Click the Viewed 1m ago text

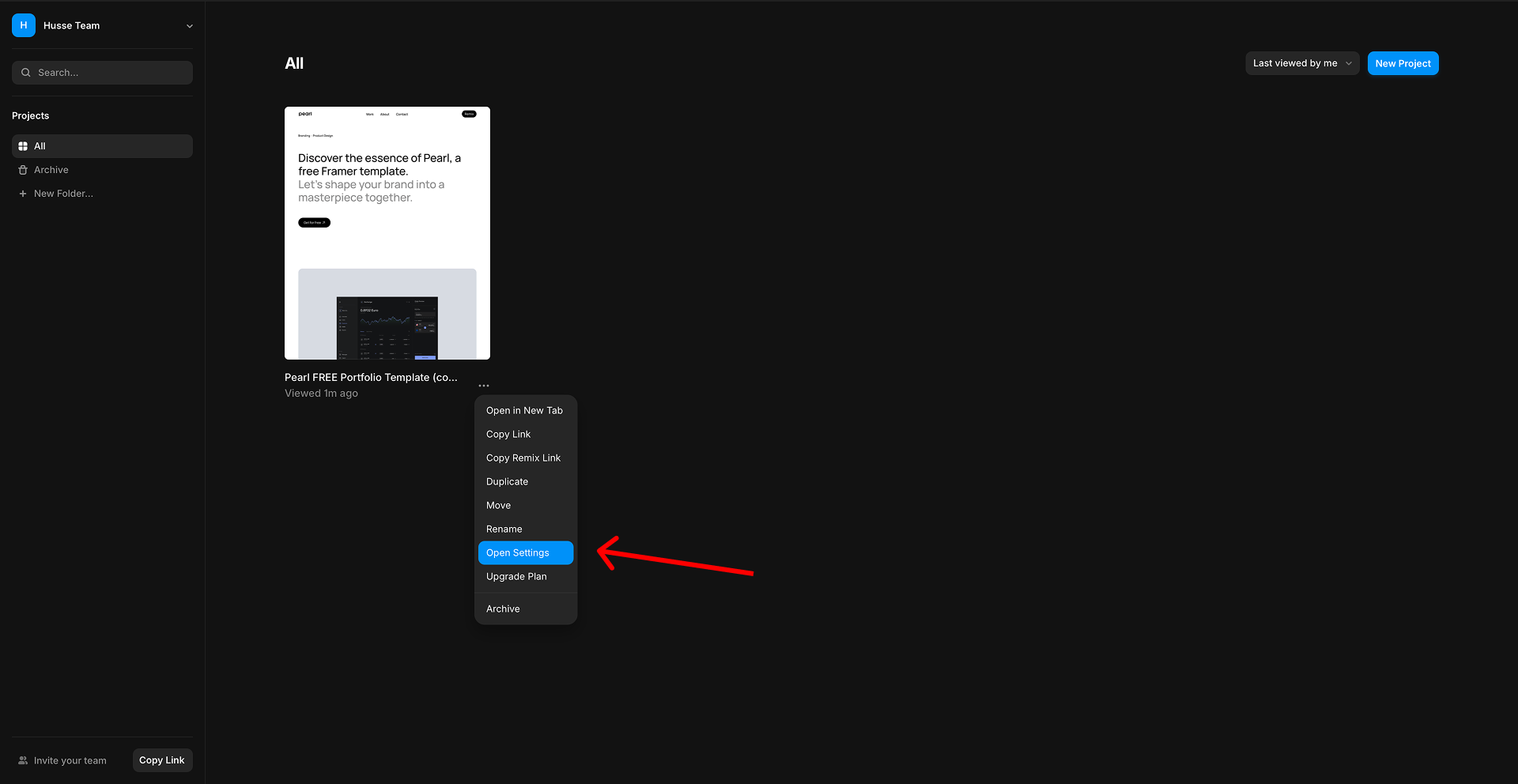click(321, 394)
